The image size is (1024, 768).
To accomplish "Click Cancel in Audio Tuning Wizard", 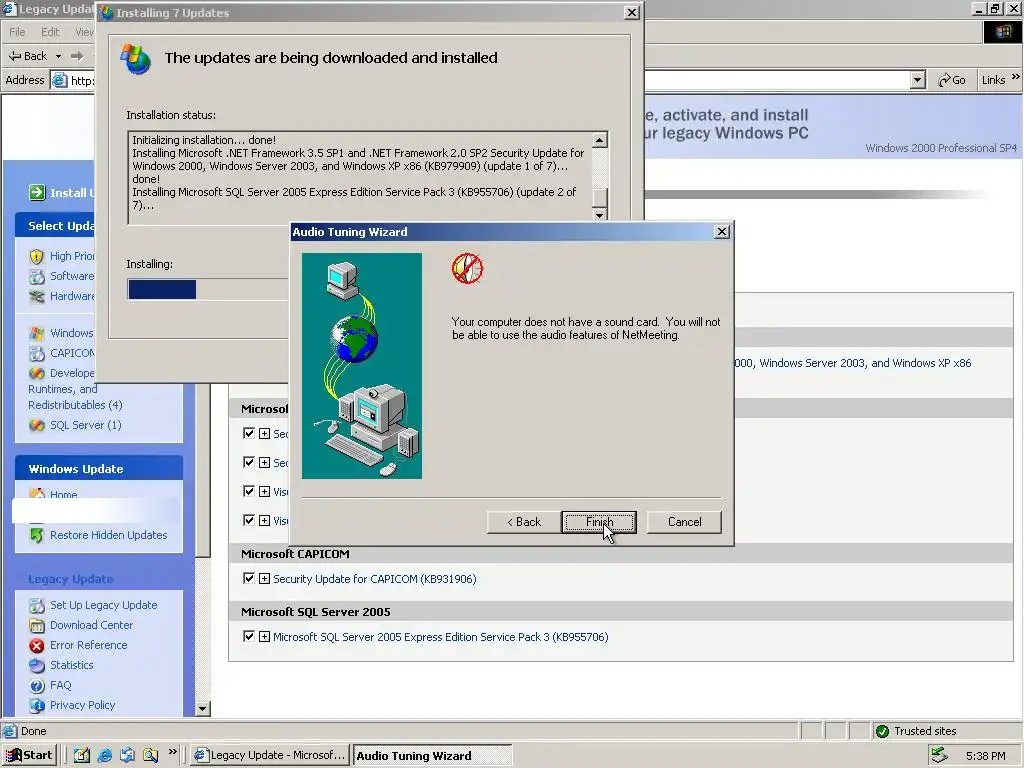I will [684, 522].
